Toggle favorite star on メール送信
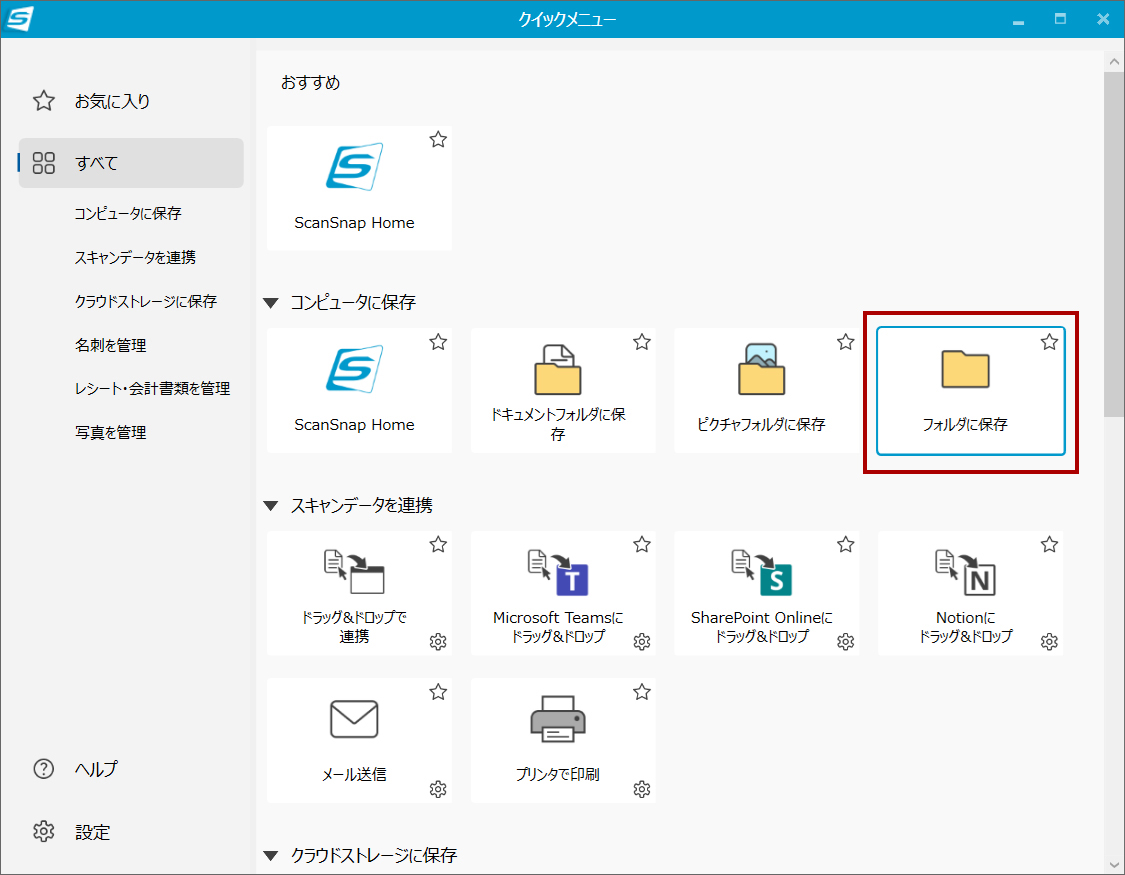 (437, 691)
